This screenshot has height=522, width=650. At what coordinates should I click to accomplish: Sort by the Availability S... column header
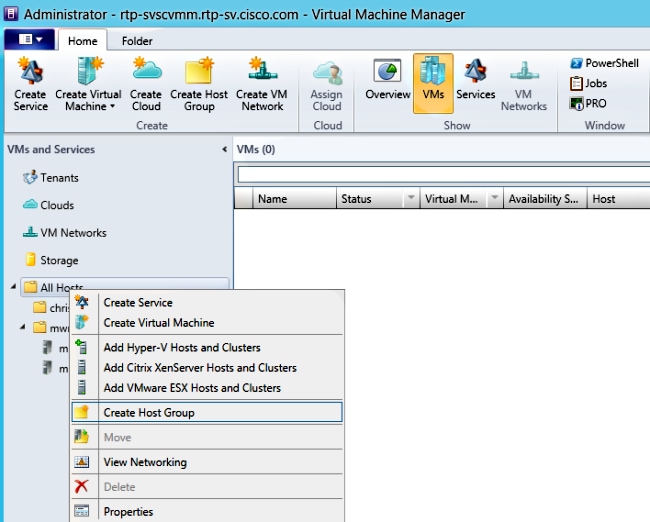[545, 199]
